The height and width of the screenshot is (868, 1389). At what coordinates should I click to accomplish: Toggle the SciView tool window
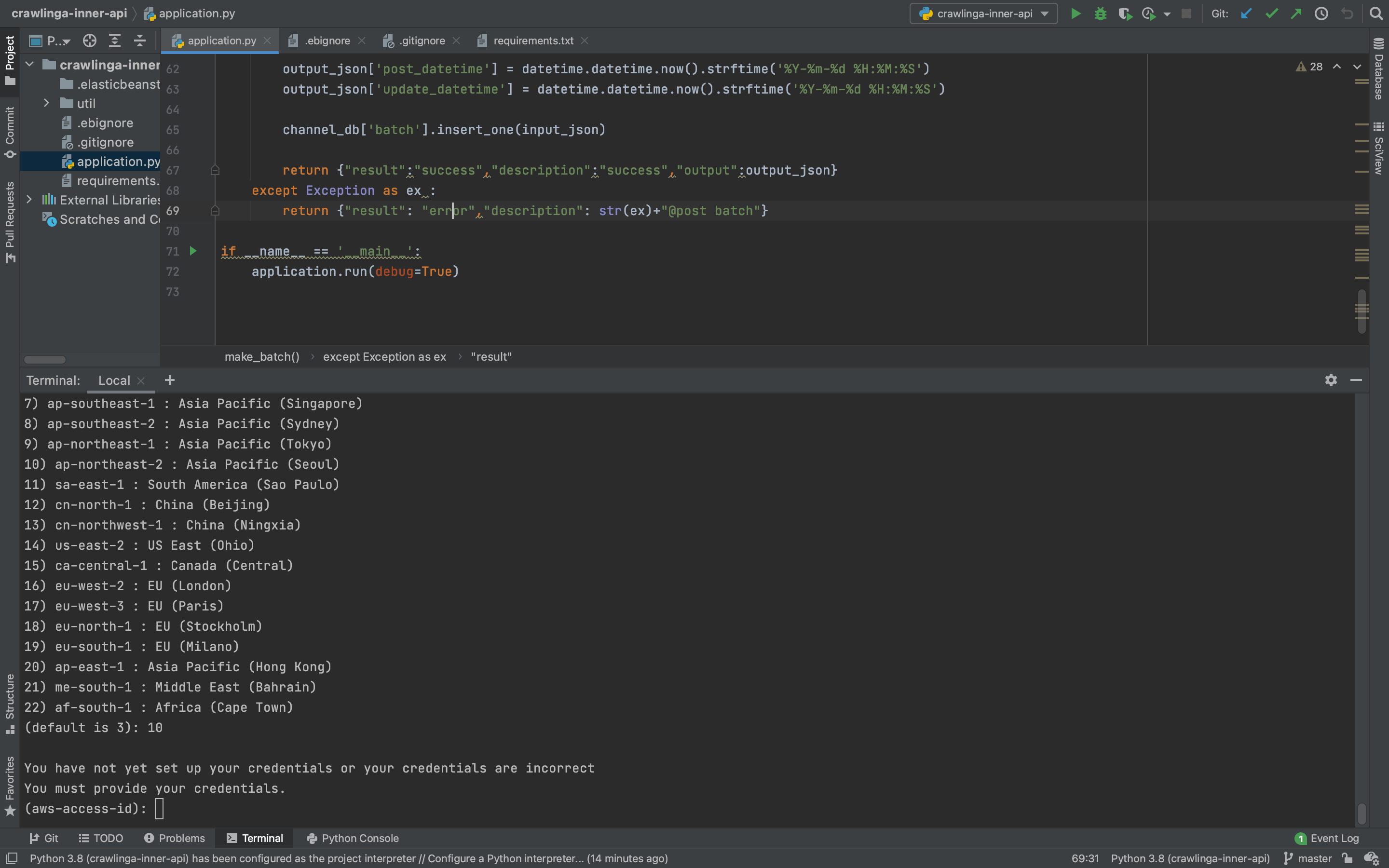(1379, 148)
